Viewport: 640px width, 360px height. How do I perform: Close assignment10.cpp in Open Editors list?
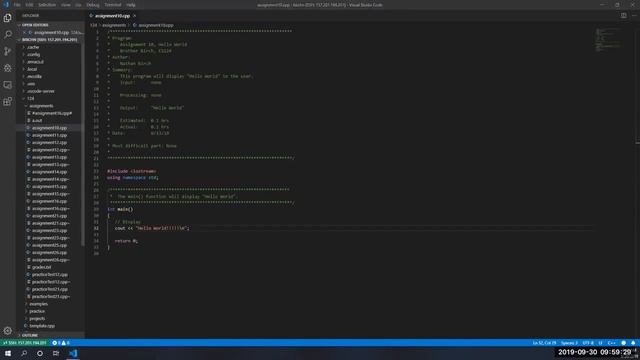(24, 32)
